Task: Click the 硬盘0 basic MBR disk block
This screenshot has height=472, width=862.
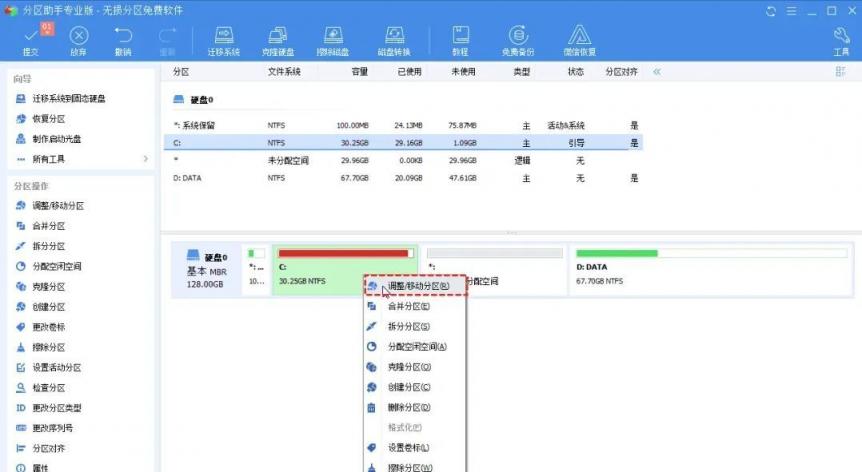Action: [207, 270]
